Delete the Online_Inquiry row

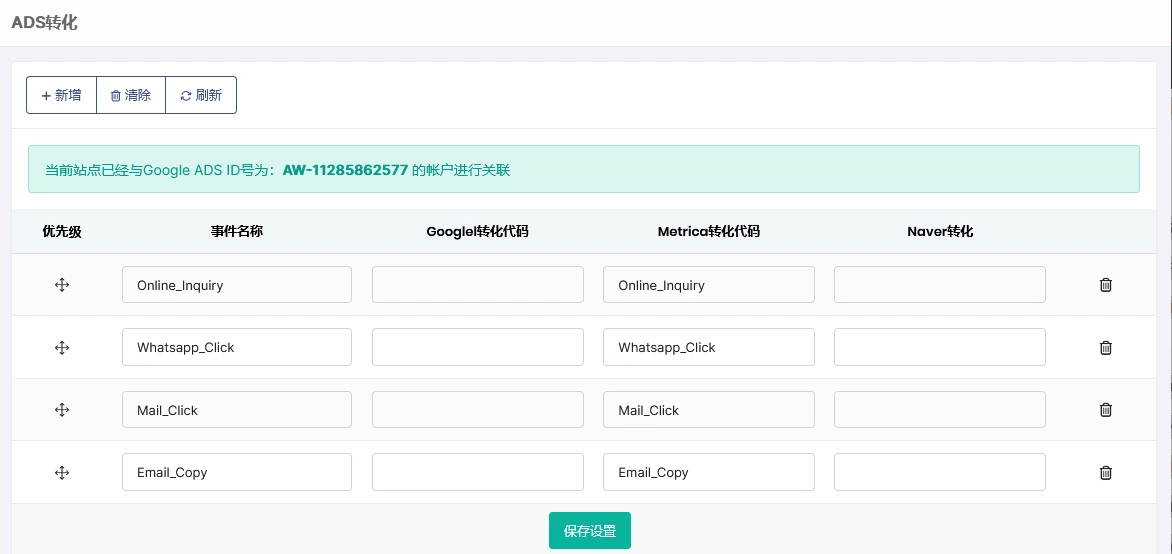1106,285
